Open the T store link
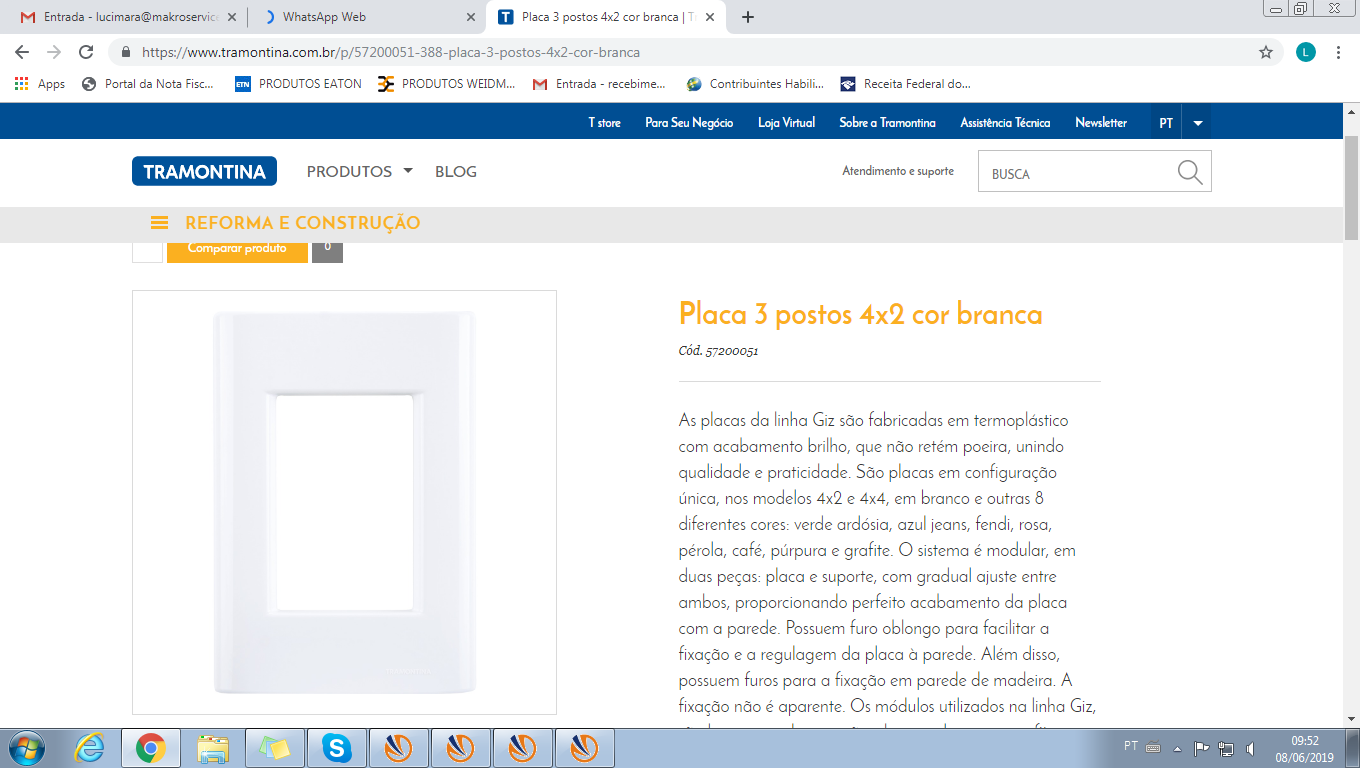 pos(604,122)
